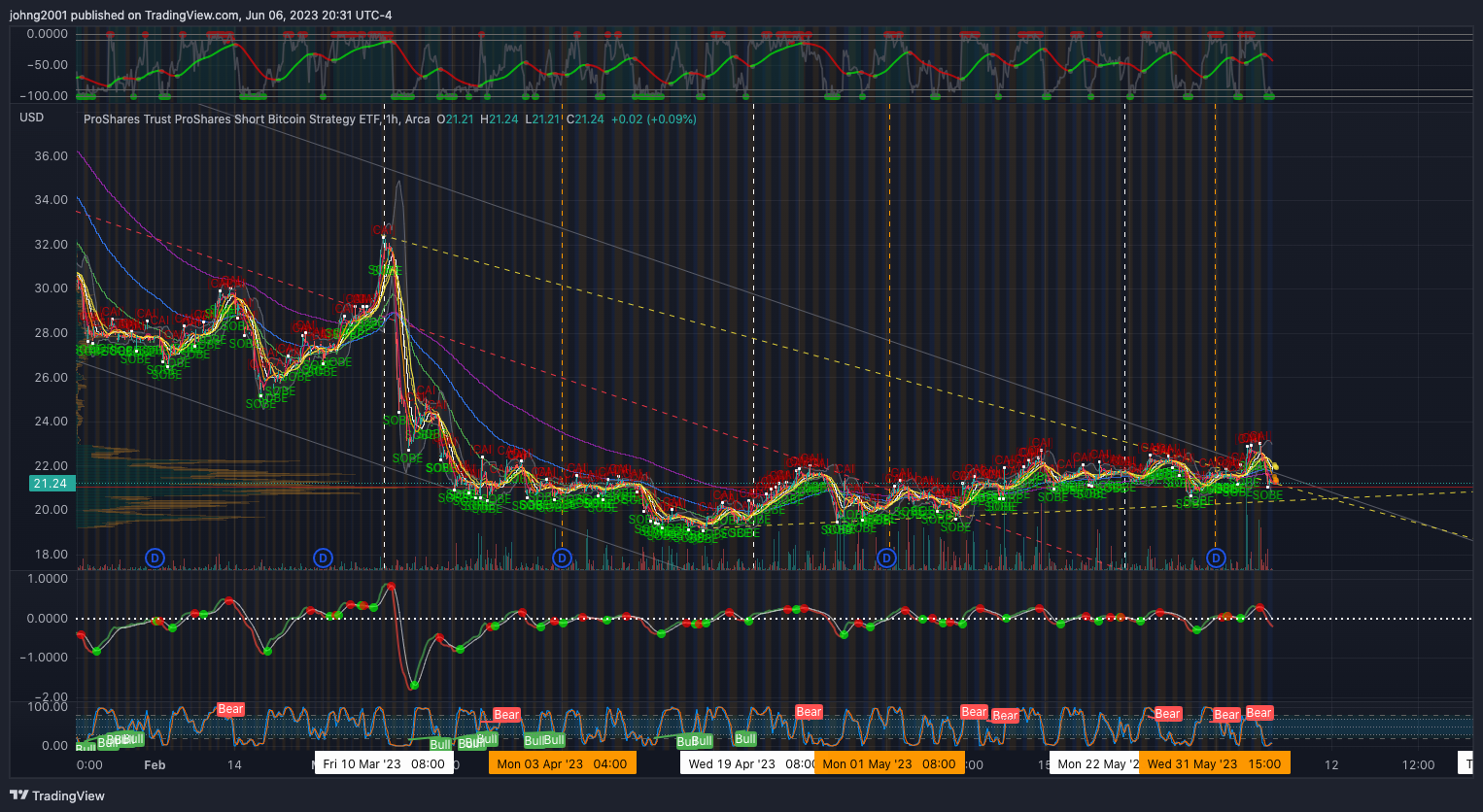The width and height of the screenshot is (1483, 812).
Task: Click the −50.00 label on top oscillator
Action: point(48,65)
